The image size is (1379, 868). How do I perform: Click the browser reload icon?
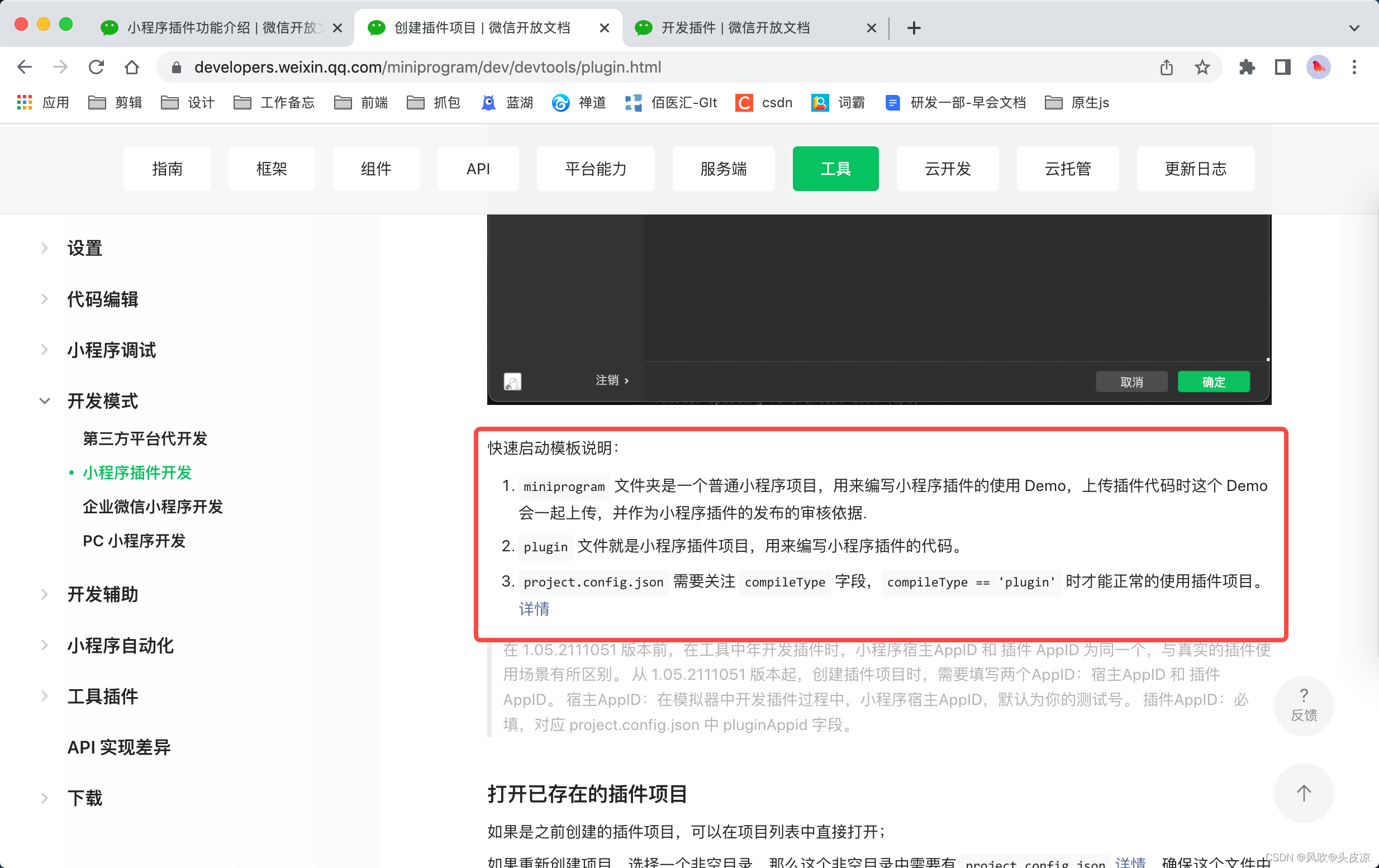coord(96,68)
